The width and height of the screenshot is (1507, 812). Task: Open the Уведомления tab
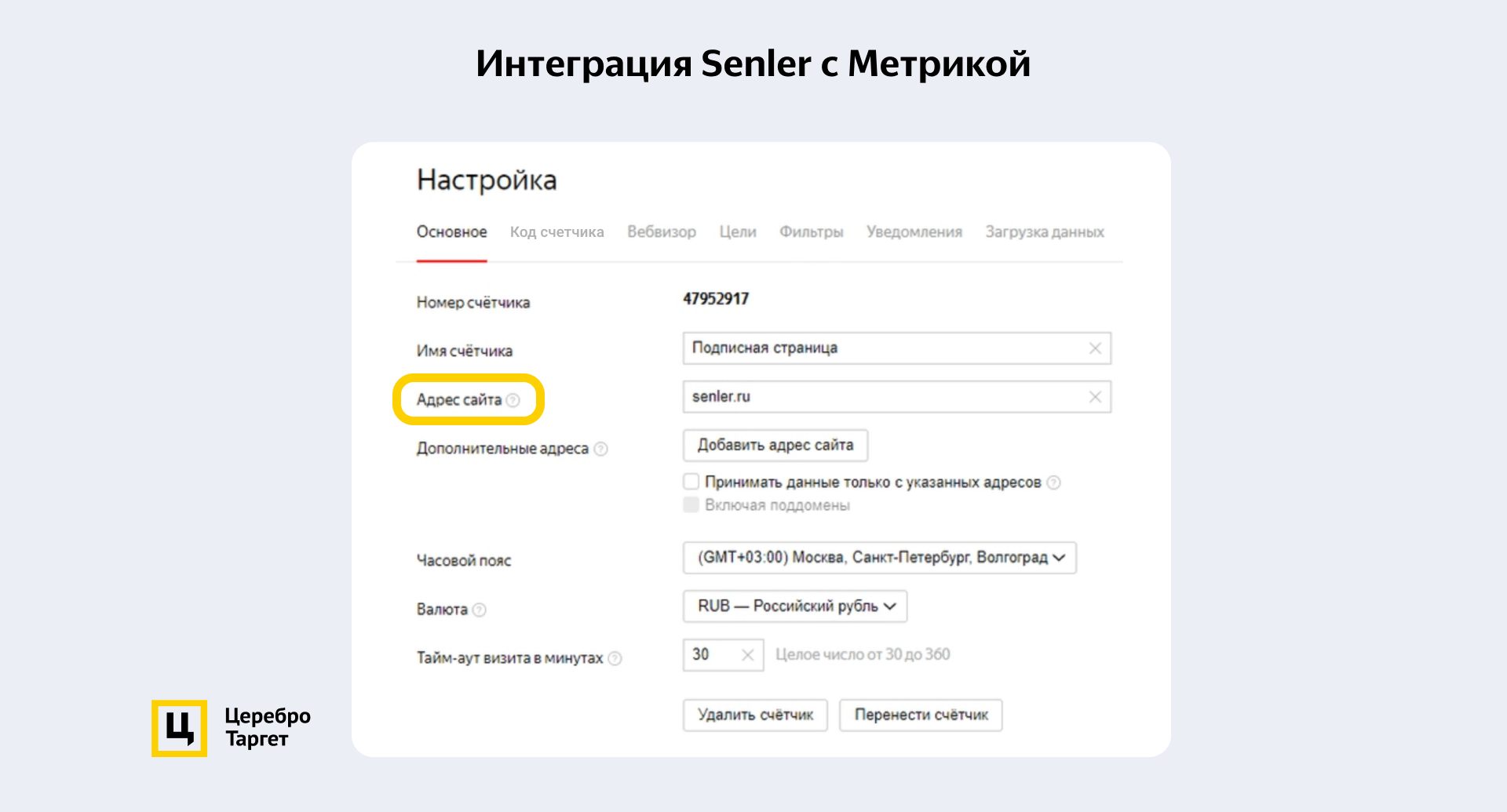tap(914, 232)
